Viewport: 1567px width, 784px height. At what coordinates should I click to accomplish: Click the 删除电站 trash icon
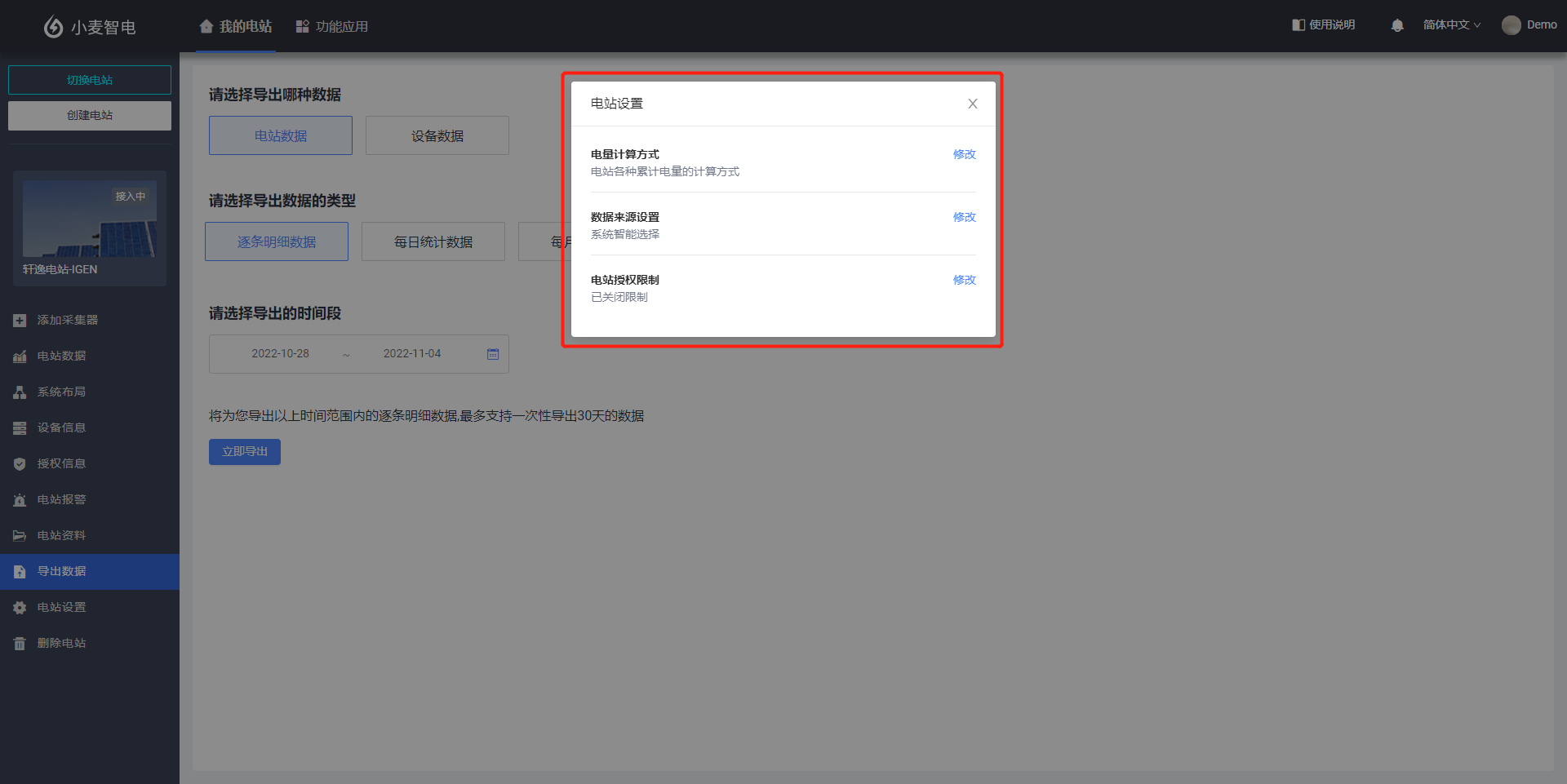point(20,644)
